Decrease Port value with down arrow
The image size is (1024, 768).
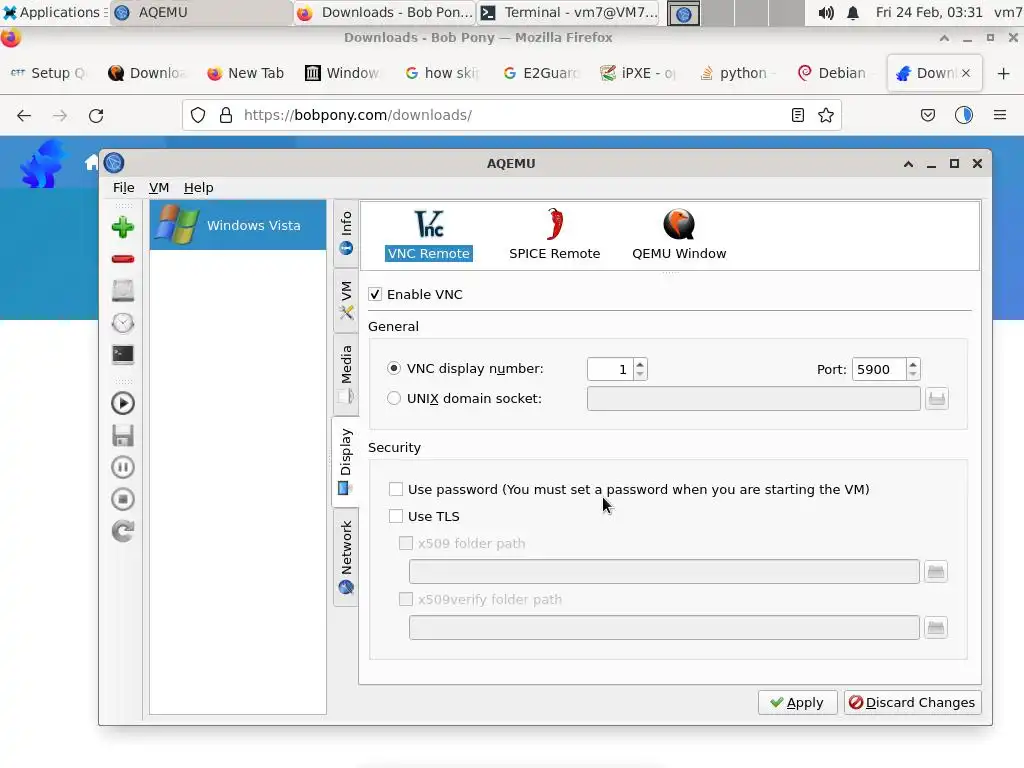[x=913, y=374]
